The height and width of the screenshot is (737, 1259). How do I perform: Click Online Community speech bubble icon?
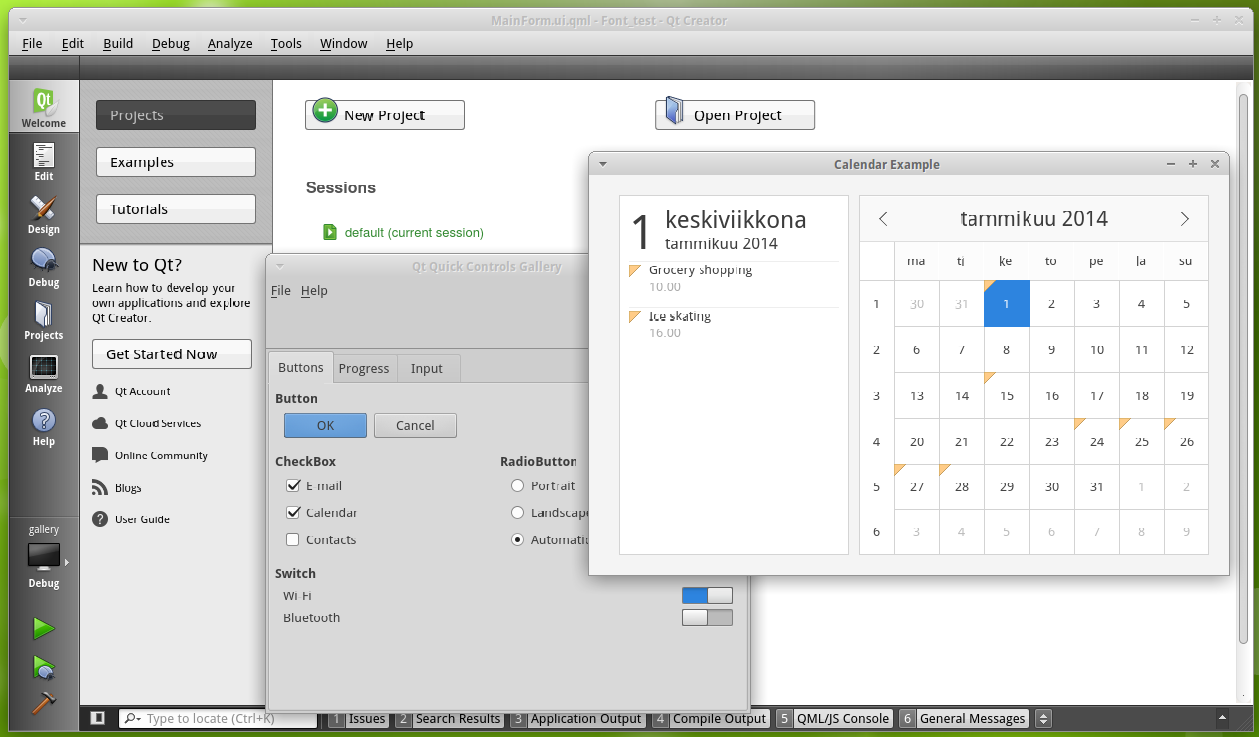click(100, 455)
